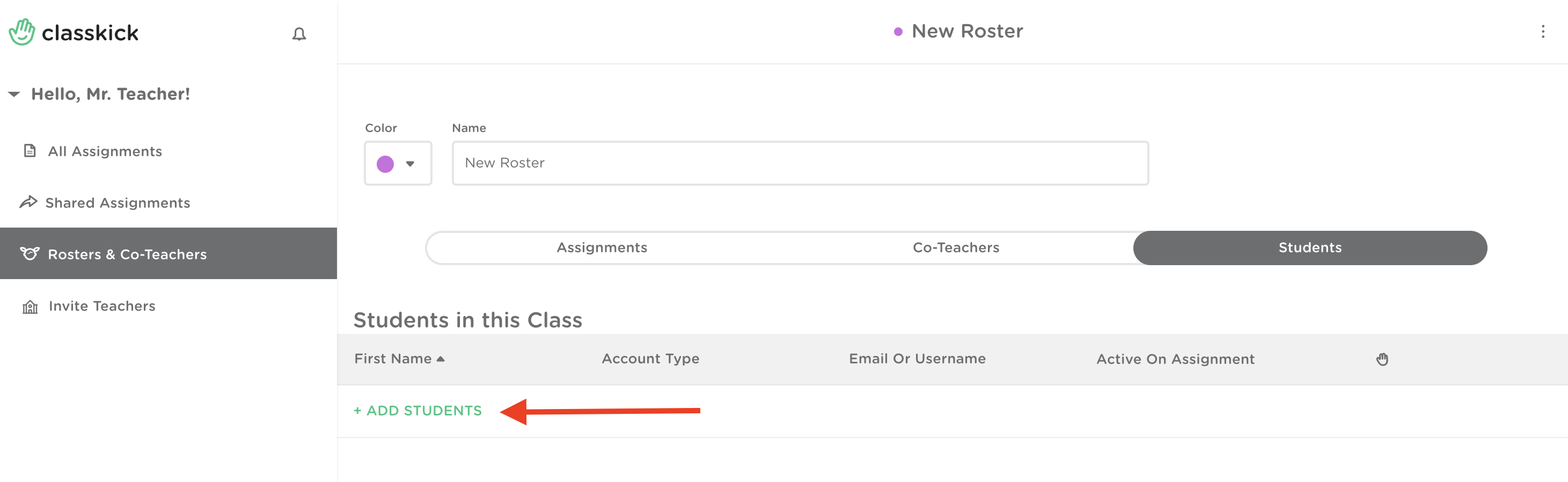The width and height of the screenshot is (1568, 482).
Task: Open Invite Teachers in the sidebar
Action: pos(101,306)
